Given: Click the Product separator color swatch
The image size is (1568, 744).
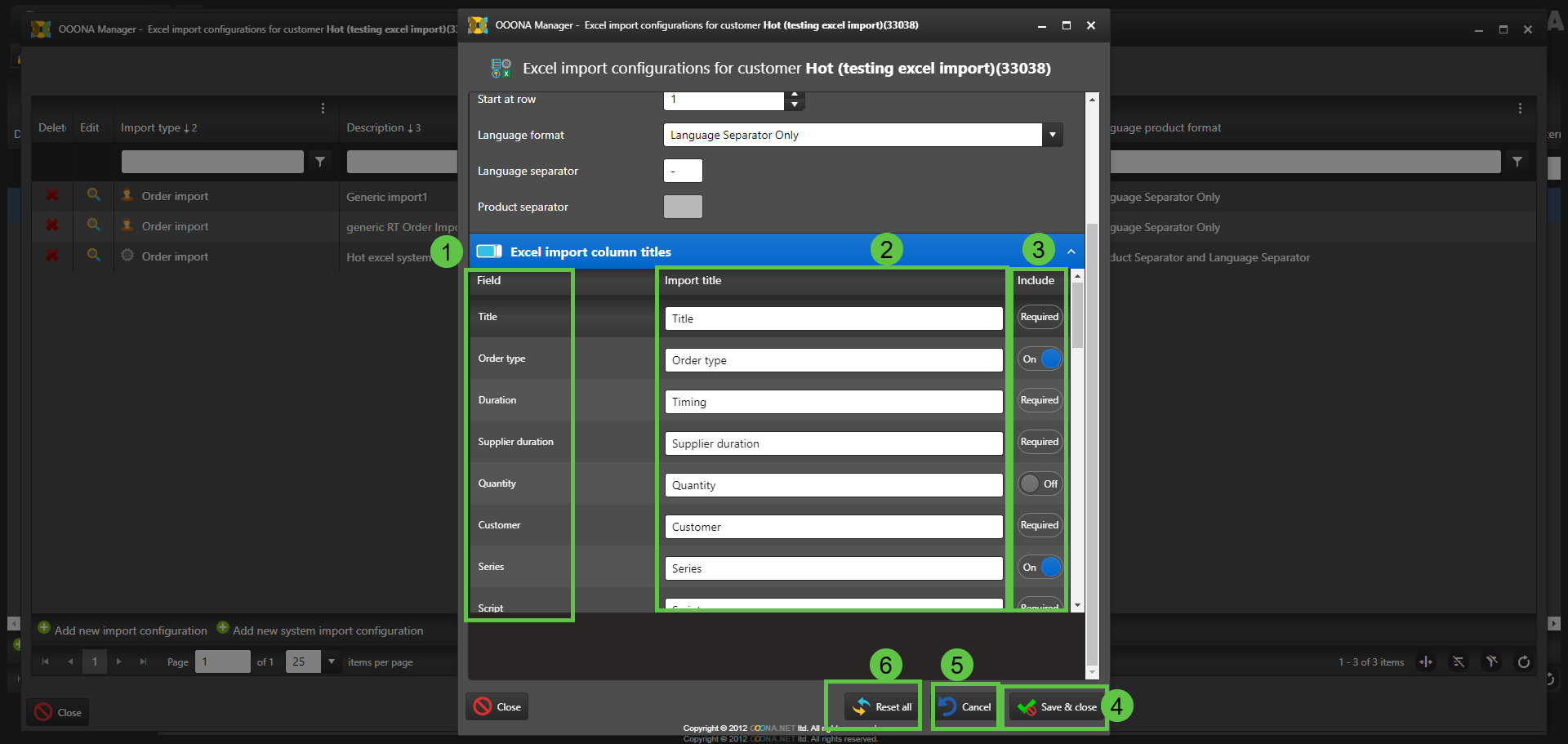Looking at the screenshot, I should pyautogui.click(x=683, y=207).
